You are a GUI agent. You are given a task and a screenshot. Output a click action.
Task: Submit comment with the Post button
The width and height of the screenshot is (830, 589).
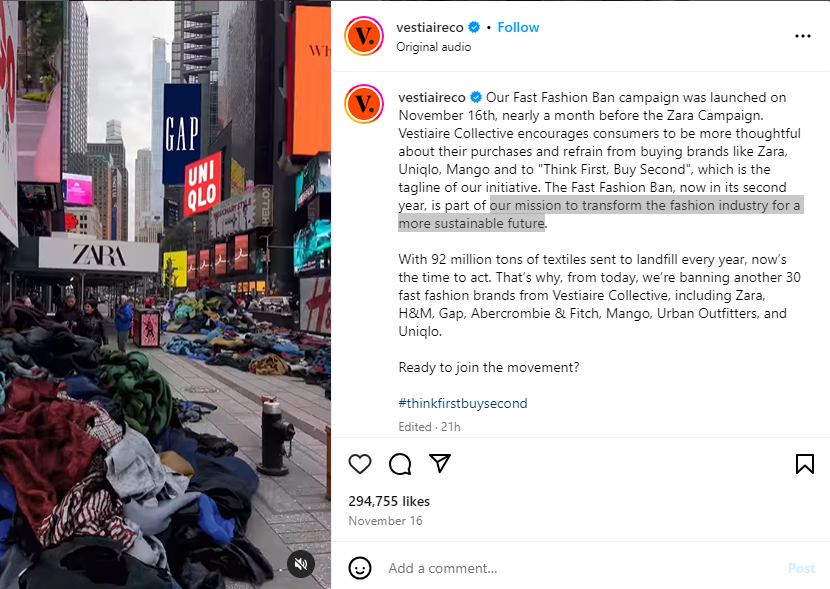tap(801, 568)
